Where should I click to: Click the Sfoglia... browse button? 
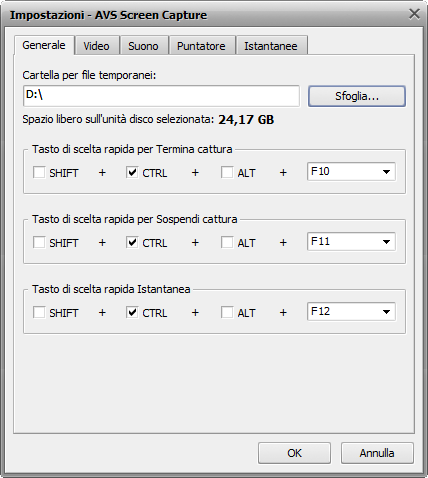click(357, 96)
